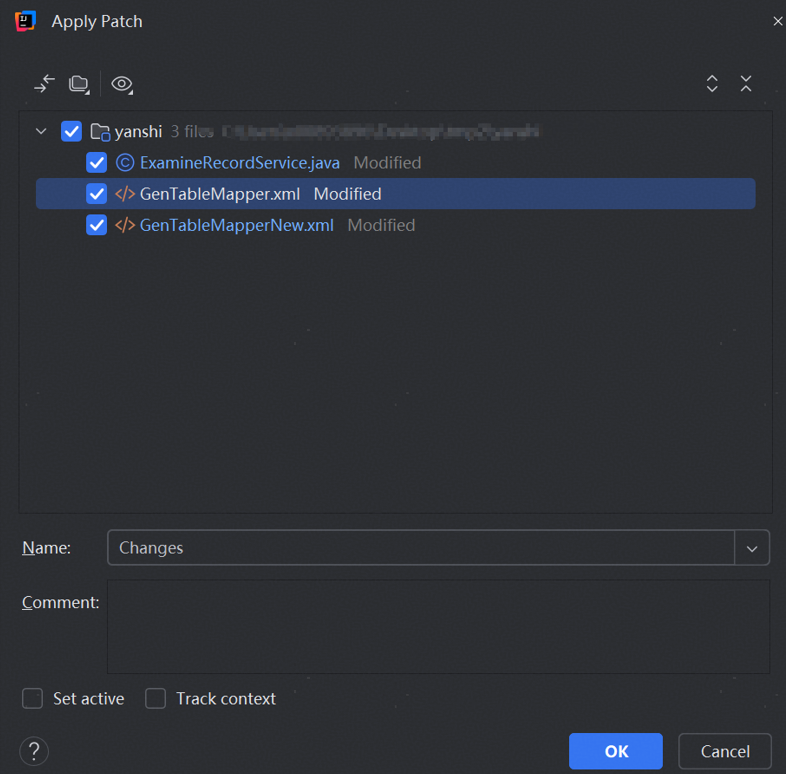
Task: Click into the Comment text area
Action: coord(438,627)
